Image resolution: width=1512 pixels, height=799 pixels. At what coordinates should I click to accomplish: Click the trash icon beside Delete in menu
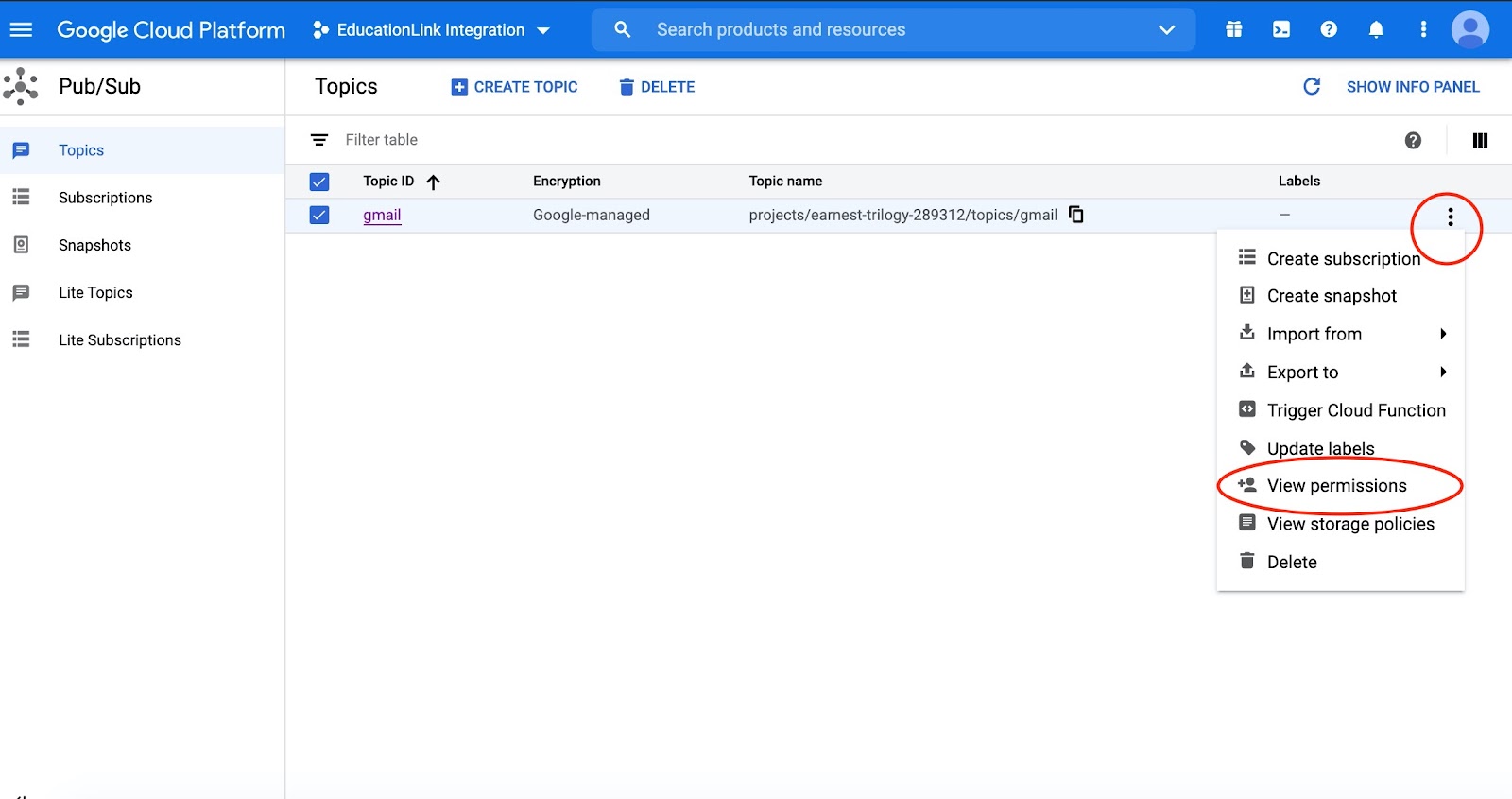[x=1247, y=561]
